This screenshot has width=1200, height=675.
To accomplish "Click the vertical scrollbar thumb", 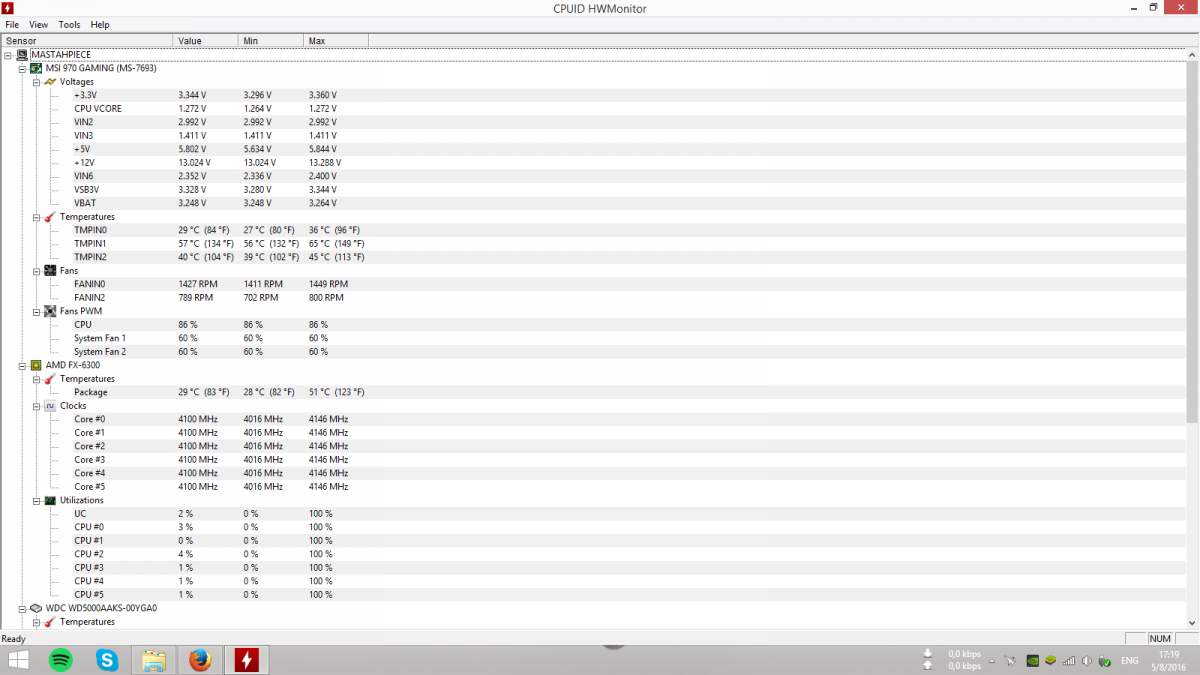I will coord(1192,240).
